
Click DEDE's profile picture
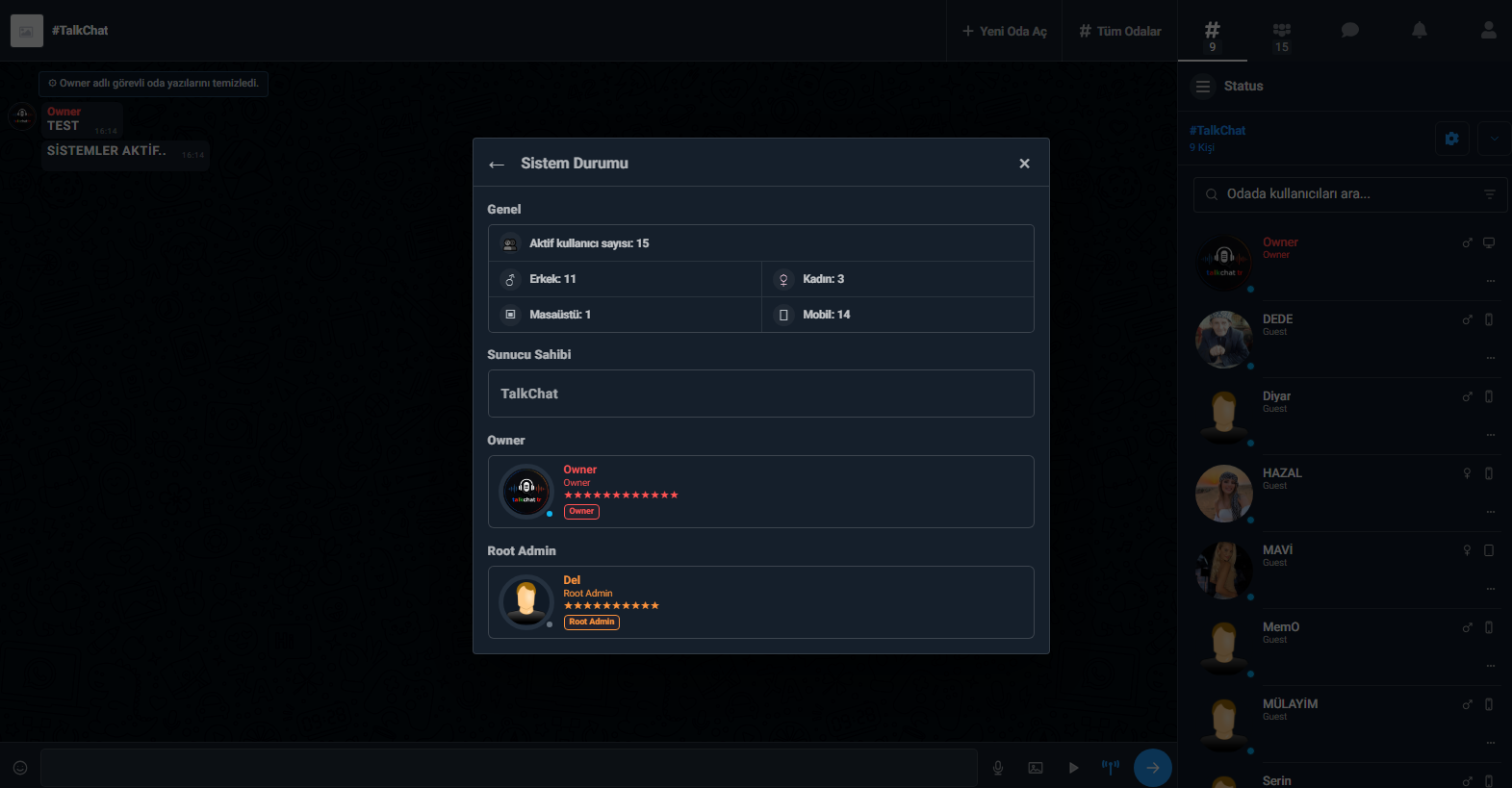1224,340
